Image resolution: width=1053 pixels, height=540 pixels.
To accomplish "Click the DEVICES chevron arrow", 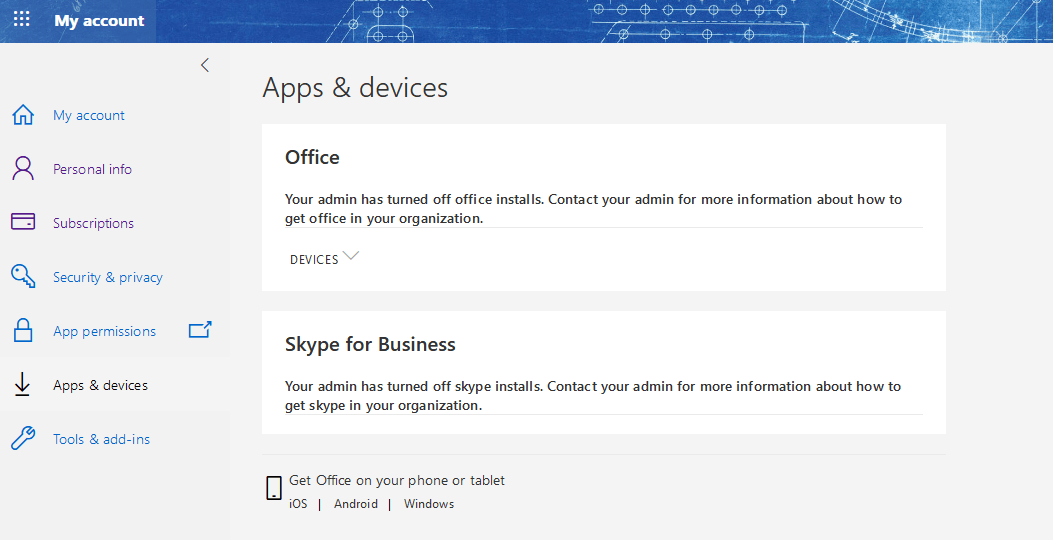I will coord(351,255).
